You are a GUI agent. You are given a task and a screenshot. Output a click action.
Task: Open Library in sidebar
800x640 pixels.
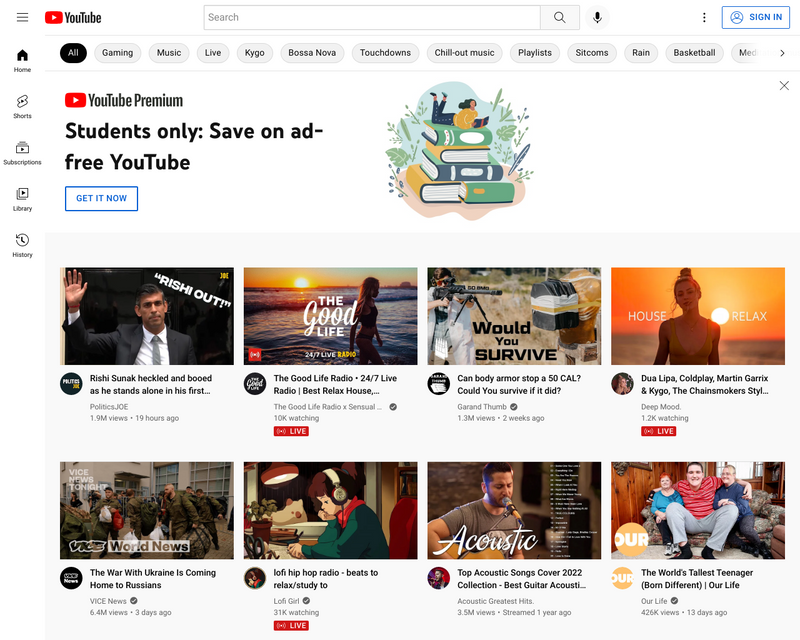pyautogui.click(x=22, y=199)
